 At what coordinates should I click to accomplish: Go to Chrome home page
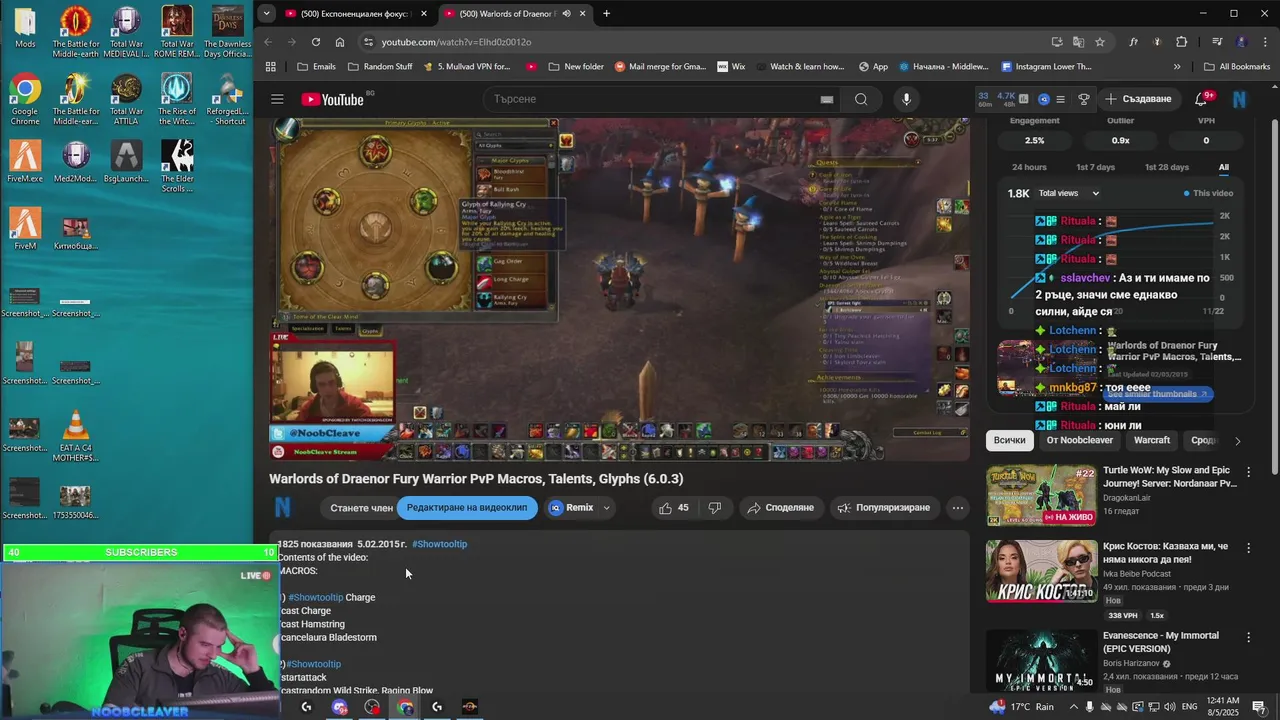point(340,42)
